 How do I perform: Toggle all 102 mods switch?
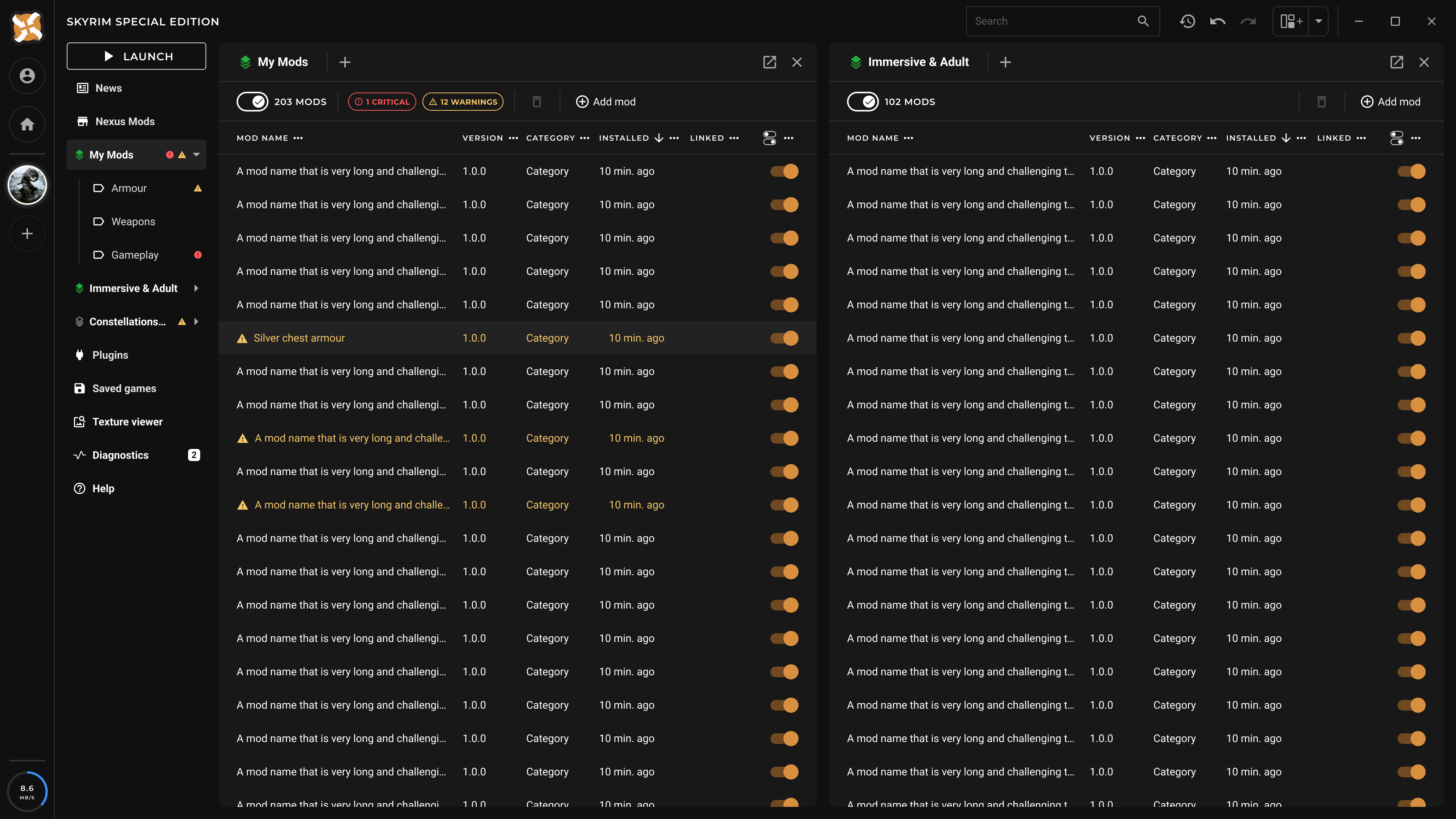pos(863,102)
